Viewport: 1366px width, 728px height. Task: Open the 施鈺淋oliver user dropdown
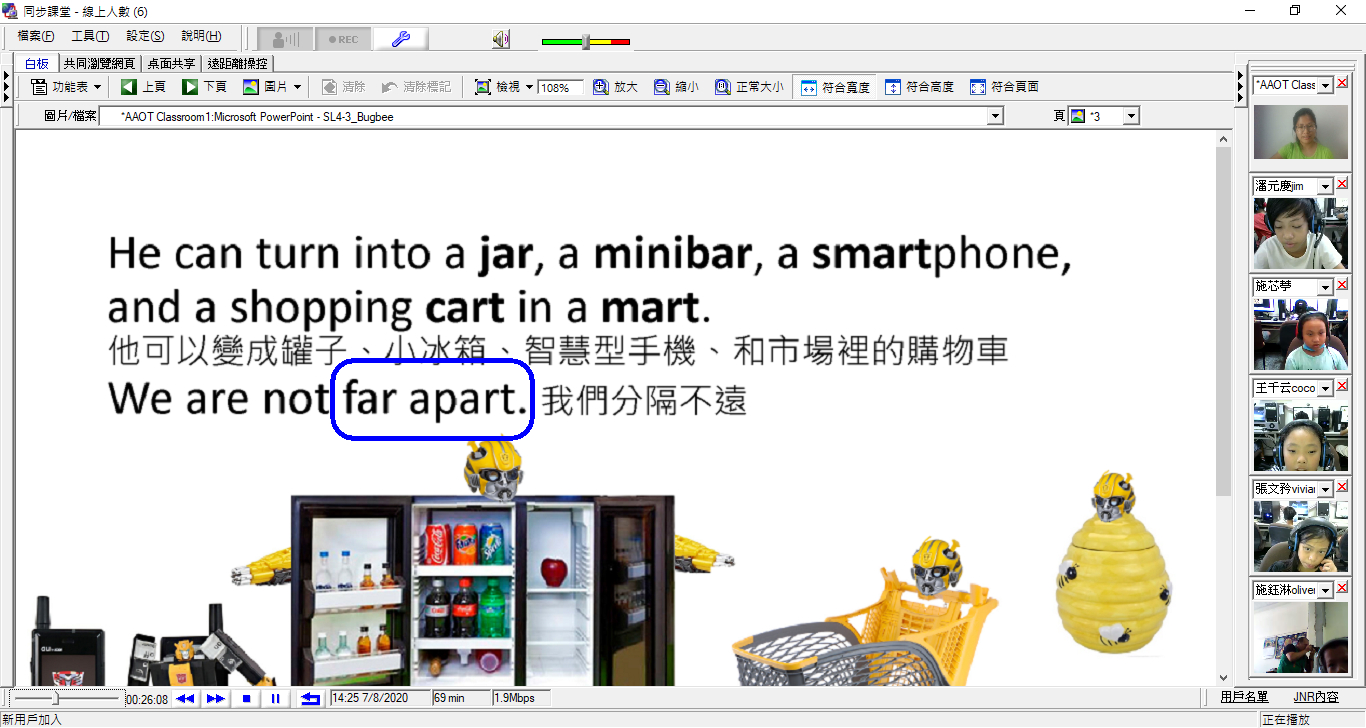click(1326, 591)
